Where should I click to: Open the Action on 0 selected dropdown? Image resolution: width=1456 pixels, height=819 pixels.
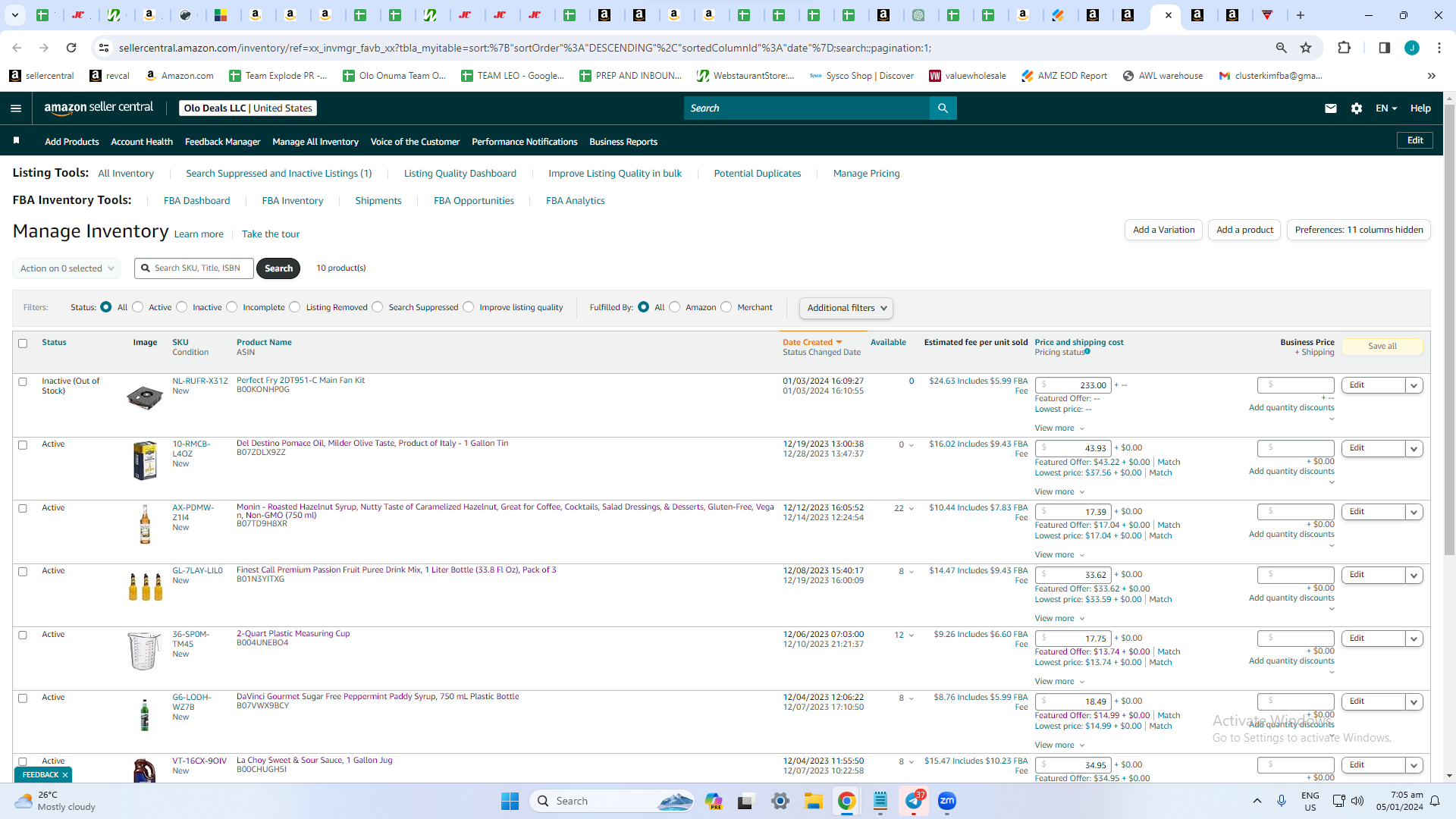tap(67, 268)
